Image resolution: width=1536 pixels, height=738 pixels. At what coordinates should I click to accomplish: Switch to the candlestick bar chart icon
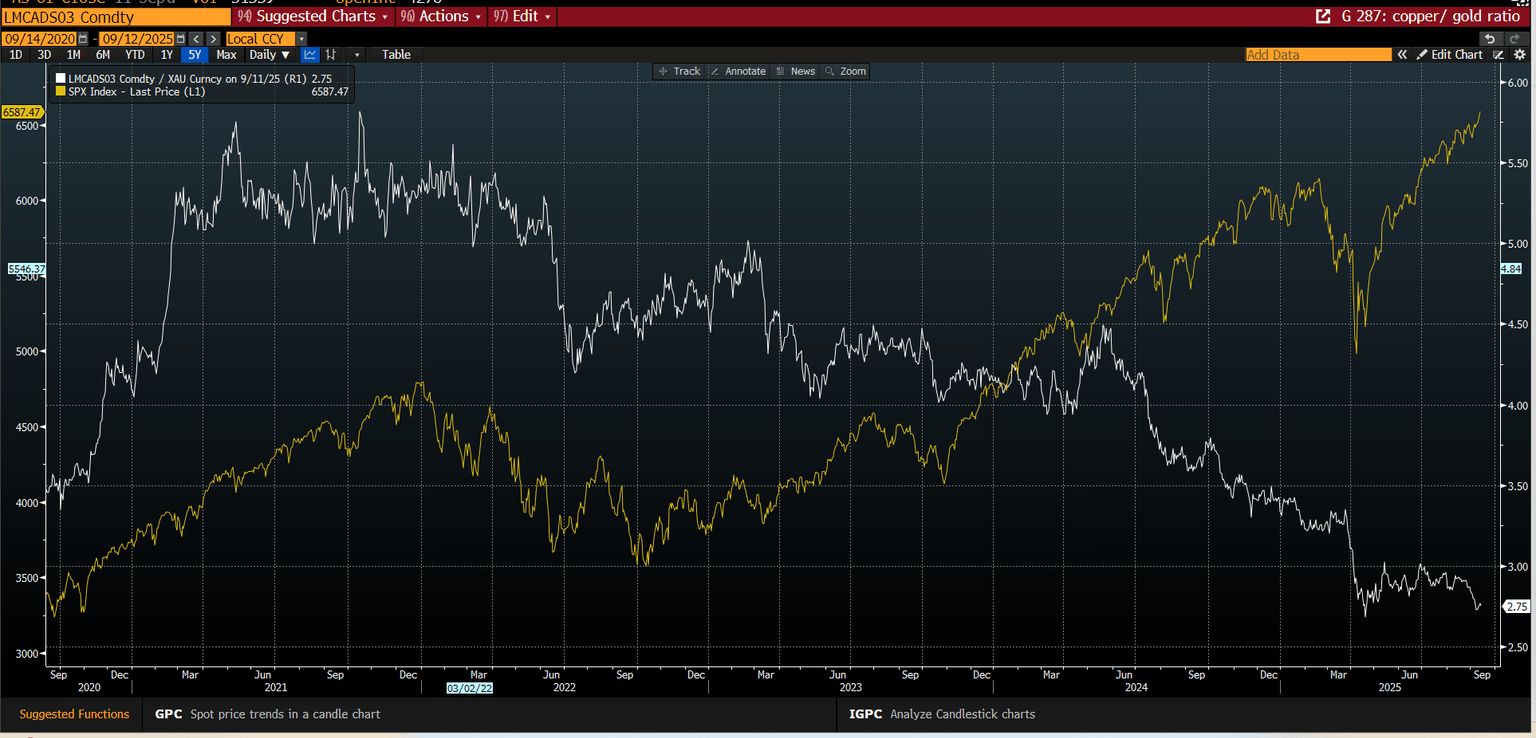(331, 55)
